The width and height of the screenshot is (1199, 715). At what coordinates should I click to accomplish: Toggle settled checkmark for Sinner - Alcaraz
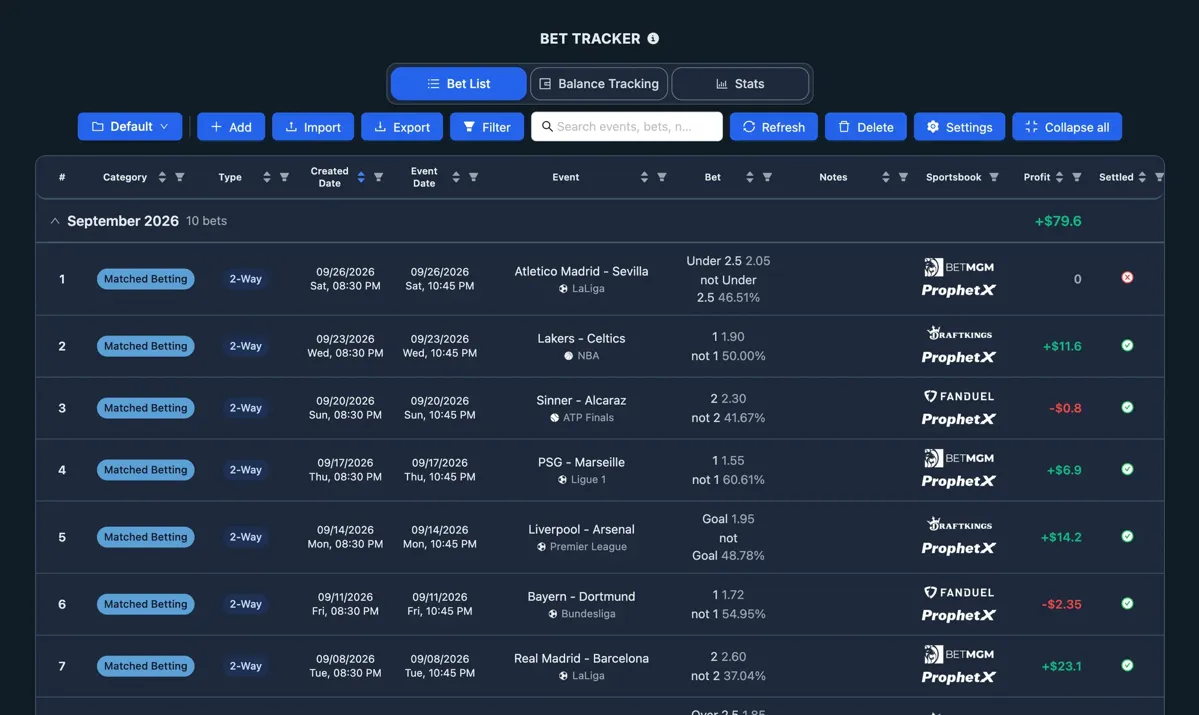(1127, 408)
